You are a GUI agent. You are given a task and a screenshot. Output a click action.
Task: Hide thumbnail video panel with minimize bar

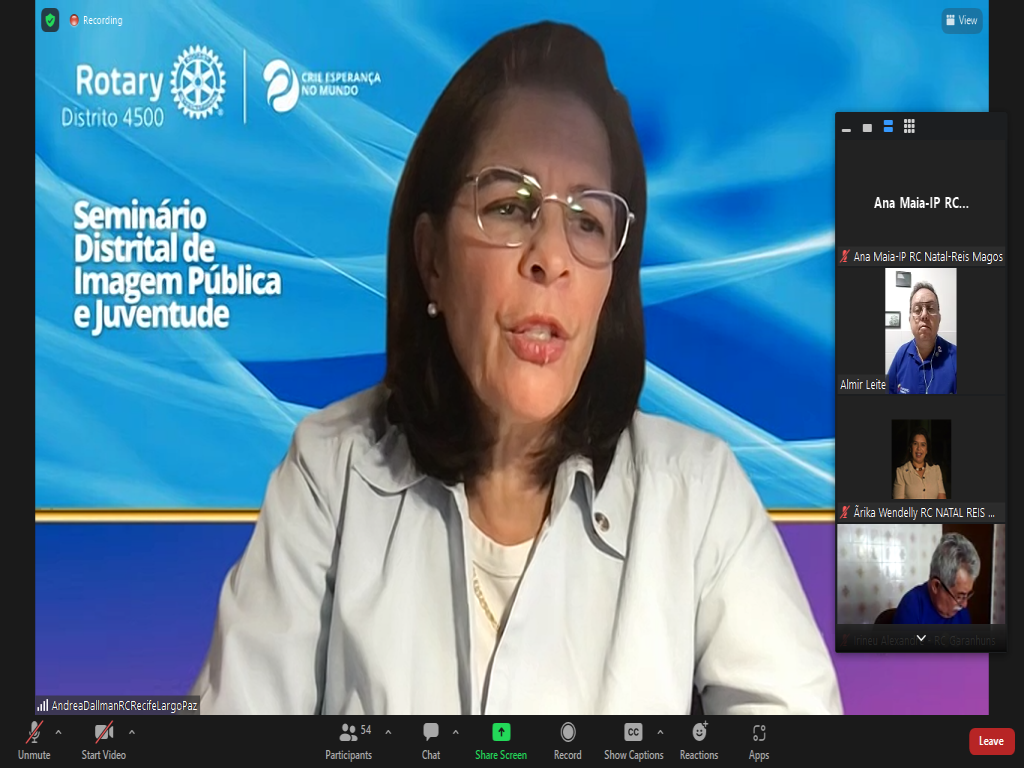[846, 129]
